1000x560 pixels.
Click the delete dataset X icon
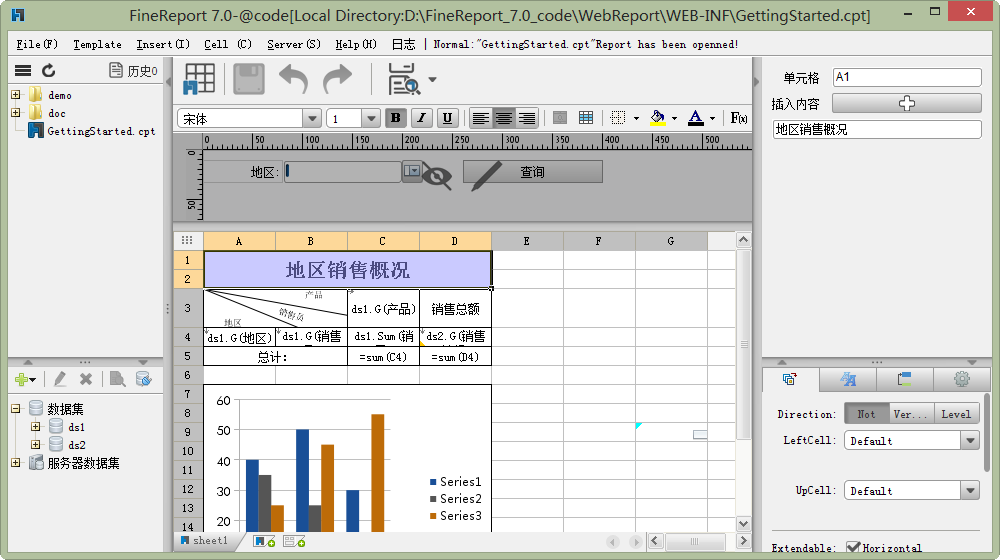(86, 379)
